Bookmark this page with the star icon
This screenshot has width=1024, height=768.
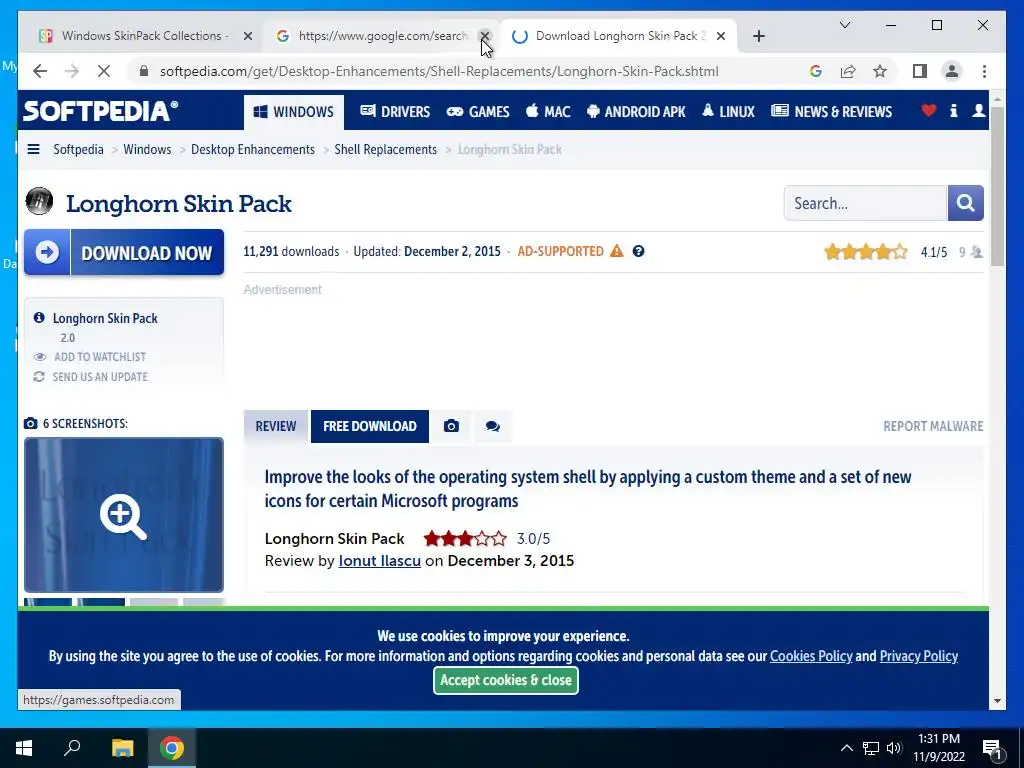tap(880, 71)
